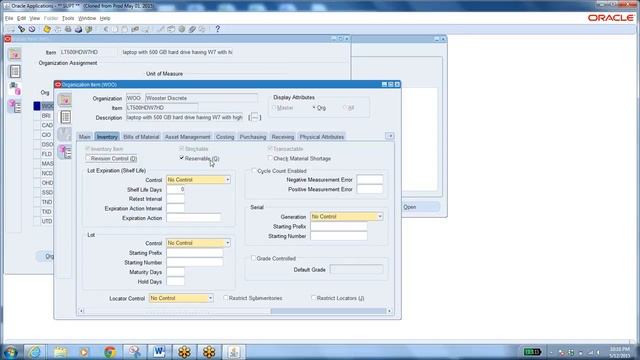The image size is (640, 360).
Task: Switch to the Asset Management tab
Action: coord(188,137)
